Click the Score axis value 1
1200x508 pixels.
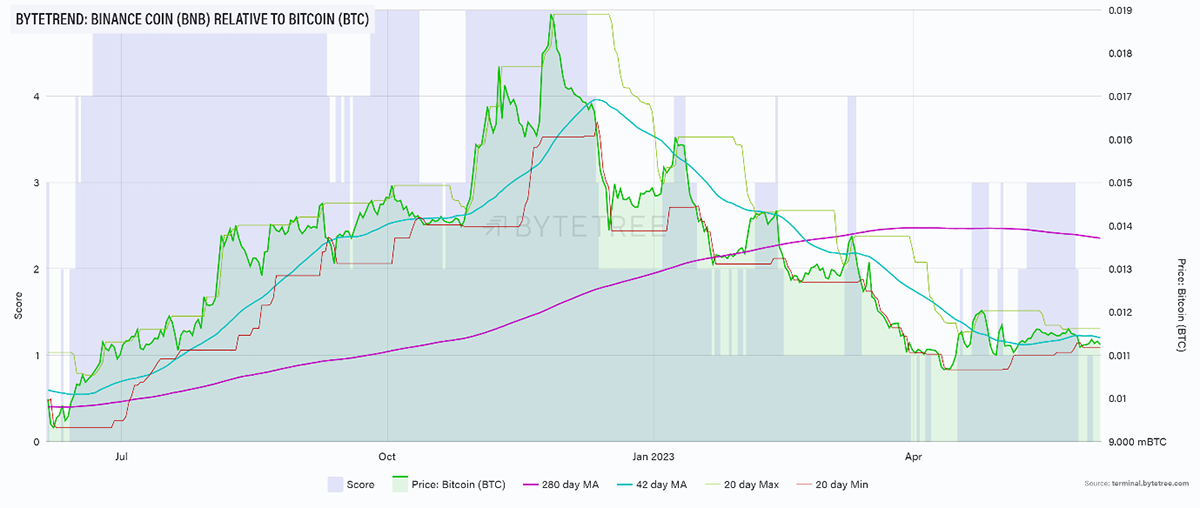tap(37, 355)
